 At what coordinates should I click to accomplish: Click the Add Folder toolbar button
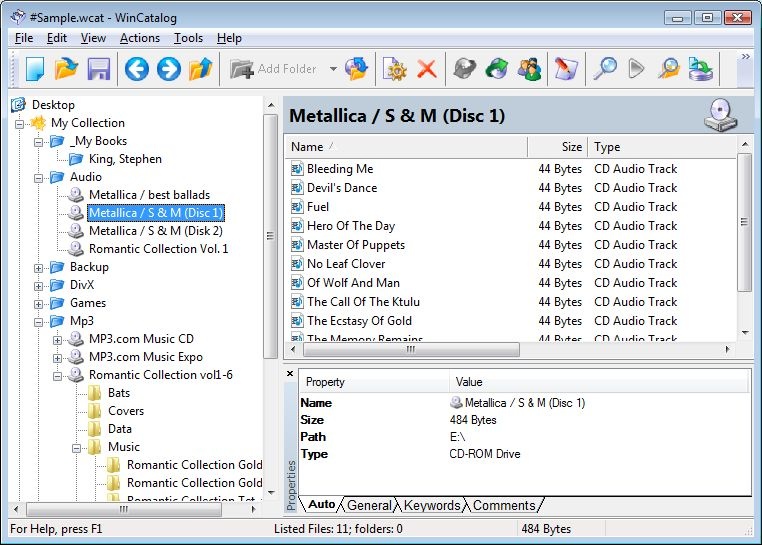274,69
